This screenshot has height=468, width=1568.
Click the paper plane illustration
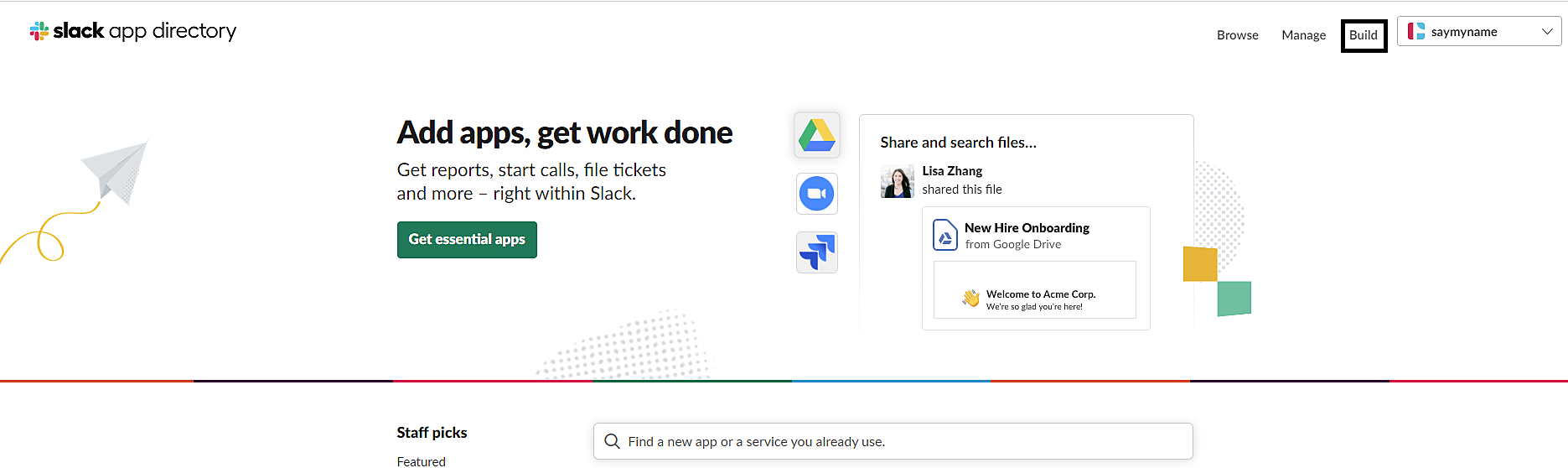116,170
